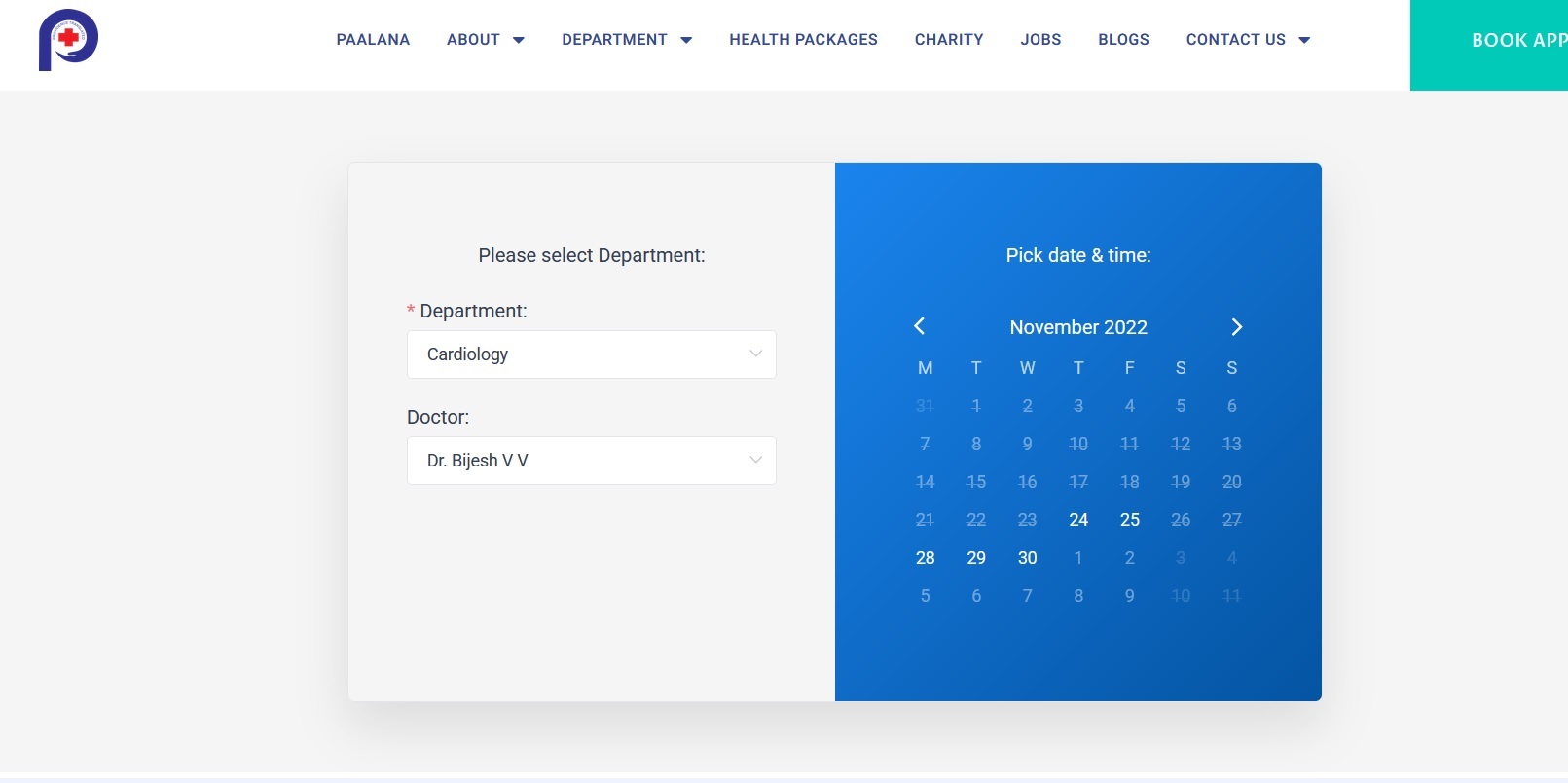Open the Health Packages page
This screenshot has width=1568, height=783.
(x=803, y=40)
